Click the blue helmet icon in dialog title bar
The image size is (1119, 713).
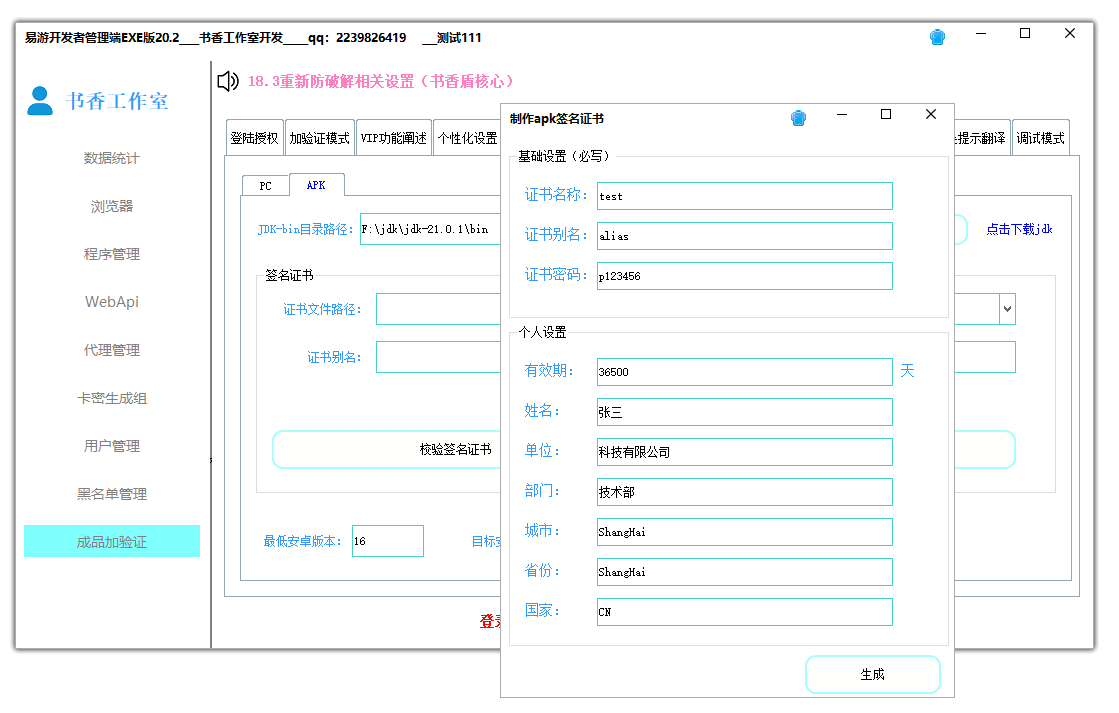click(798, 117)
